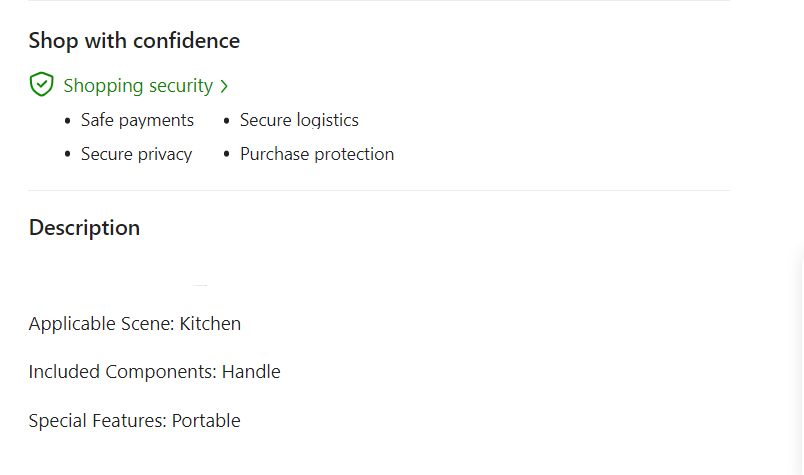This screenshot has width=804, height=475.
Task: Click the Secure privacy item
Action: coord(136,154)
